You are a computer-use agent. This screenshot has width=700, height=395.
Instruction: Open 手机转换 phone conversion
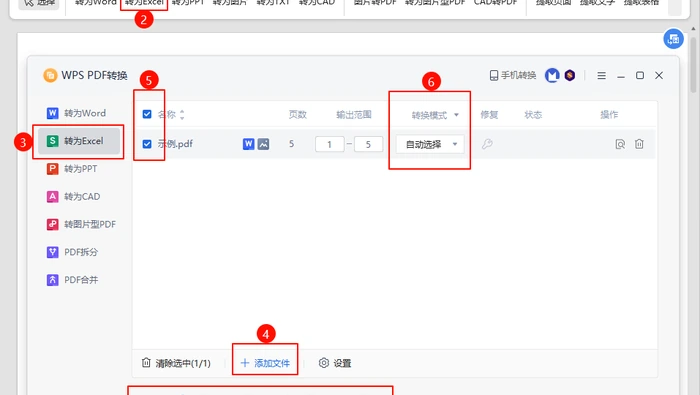point(512,75)
